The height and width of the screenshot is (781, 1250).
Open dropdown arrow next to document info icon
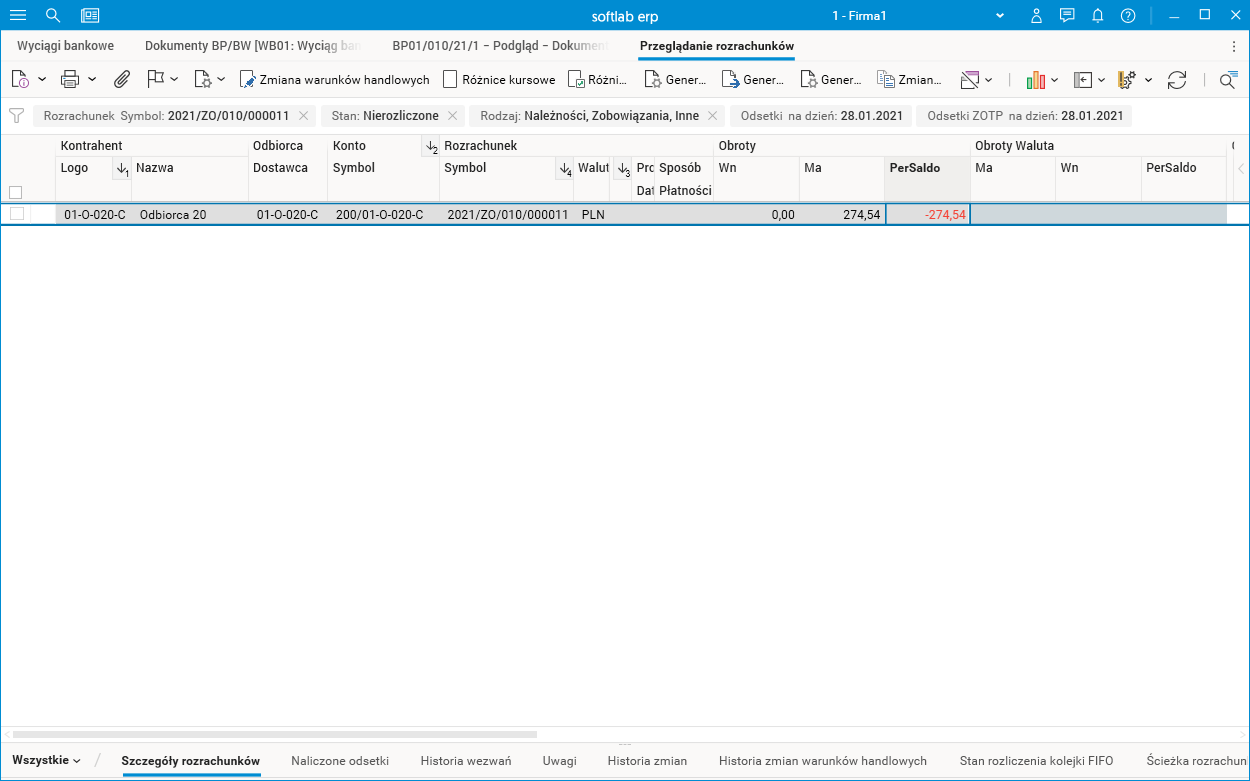point(42,79)
